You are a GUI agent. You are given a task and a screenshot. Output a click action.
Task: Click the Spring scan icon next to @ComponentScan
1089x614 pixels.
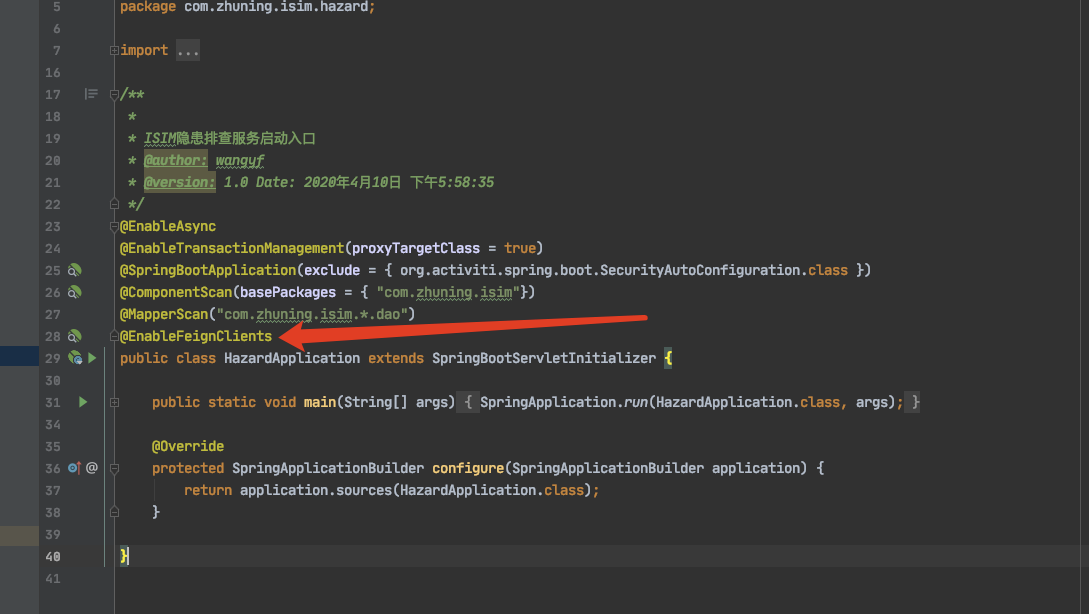[x=75, y=292]
